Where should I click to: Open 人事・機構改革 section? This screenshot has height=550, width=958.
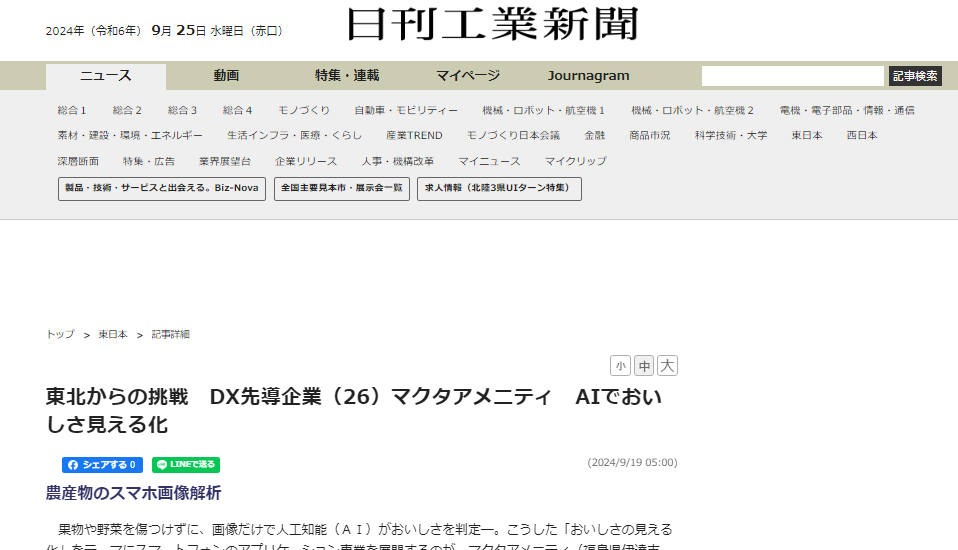point(398,161)
